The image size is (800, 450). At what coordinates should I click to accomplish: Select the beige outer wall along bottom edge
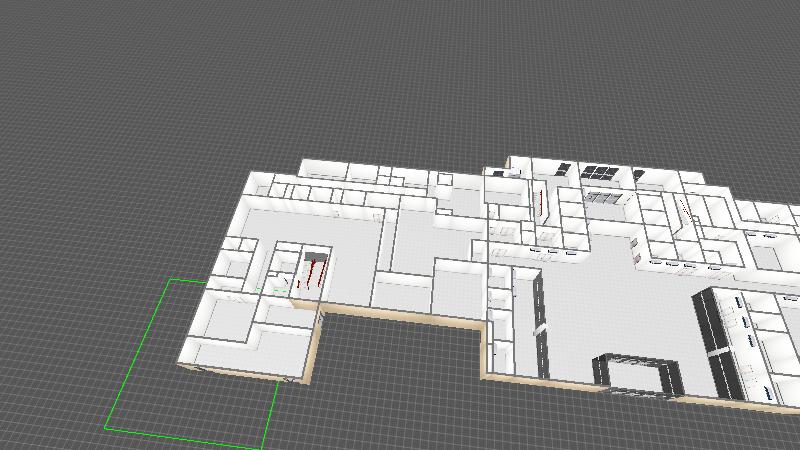[400, 316]
